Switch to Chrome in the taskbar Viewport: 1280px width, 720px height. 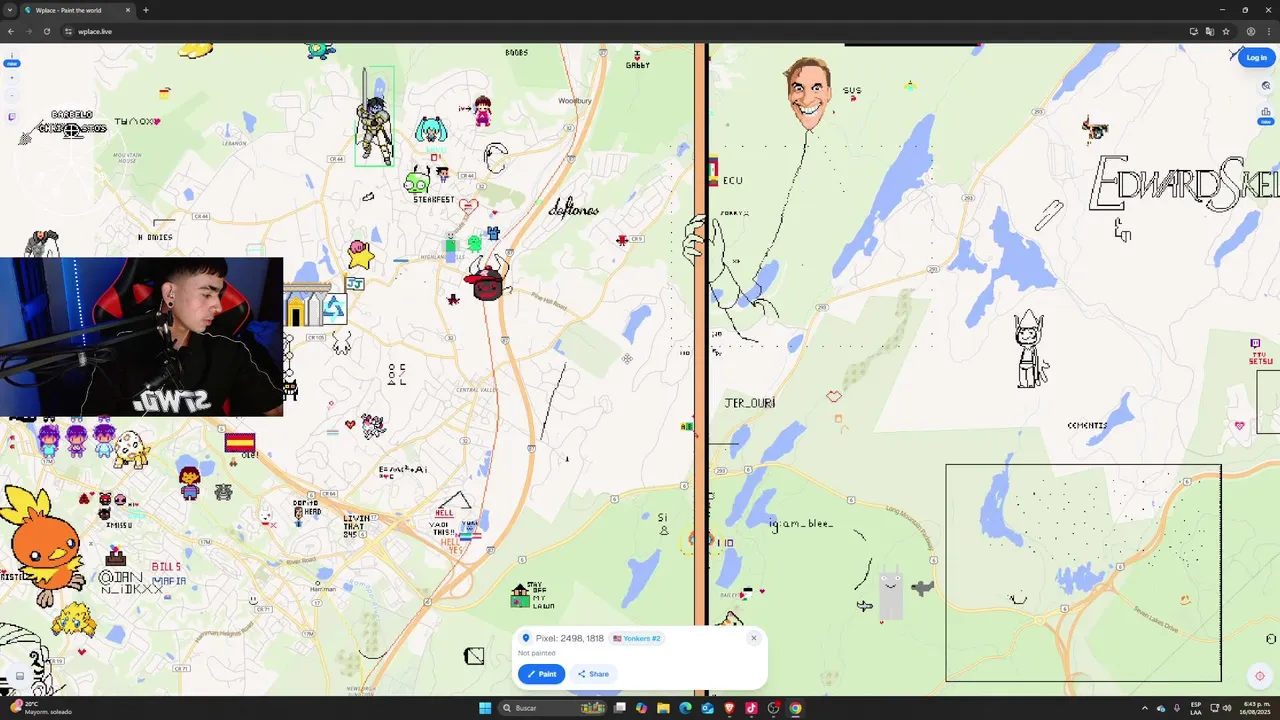(795, 708)
